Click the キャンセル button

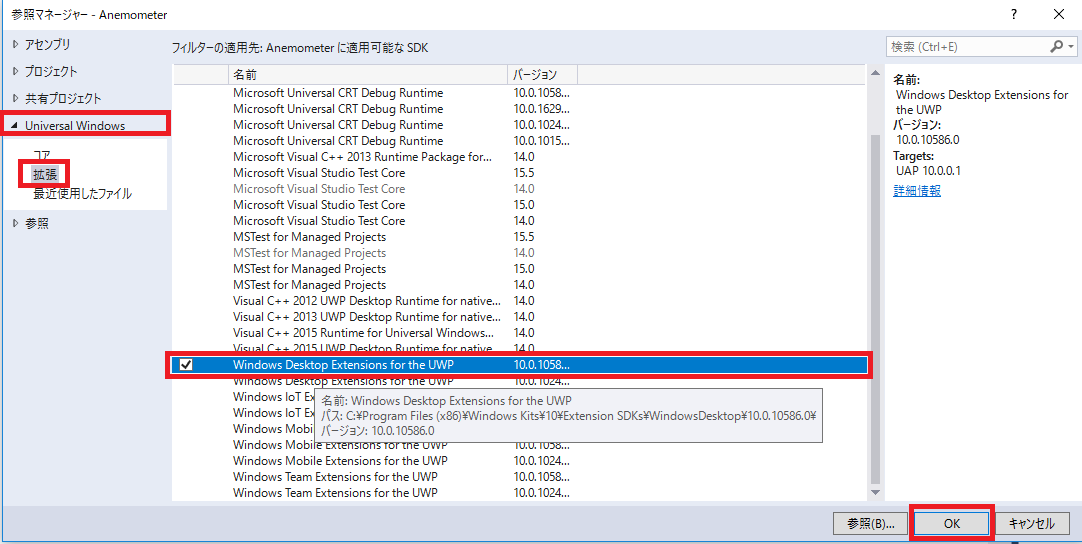click(1032, 523)
